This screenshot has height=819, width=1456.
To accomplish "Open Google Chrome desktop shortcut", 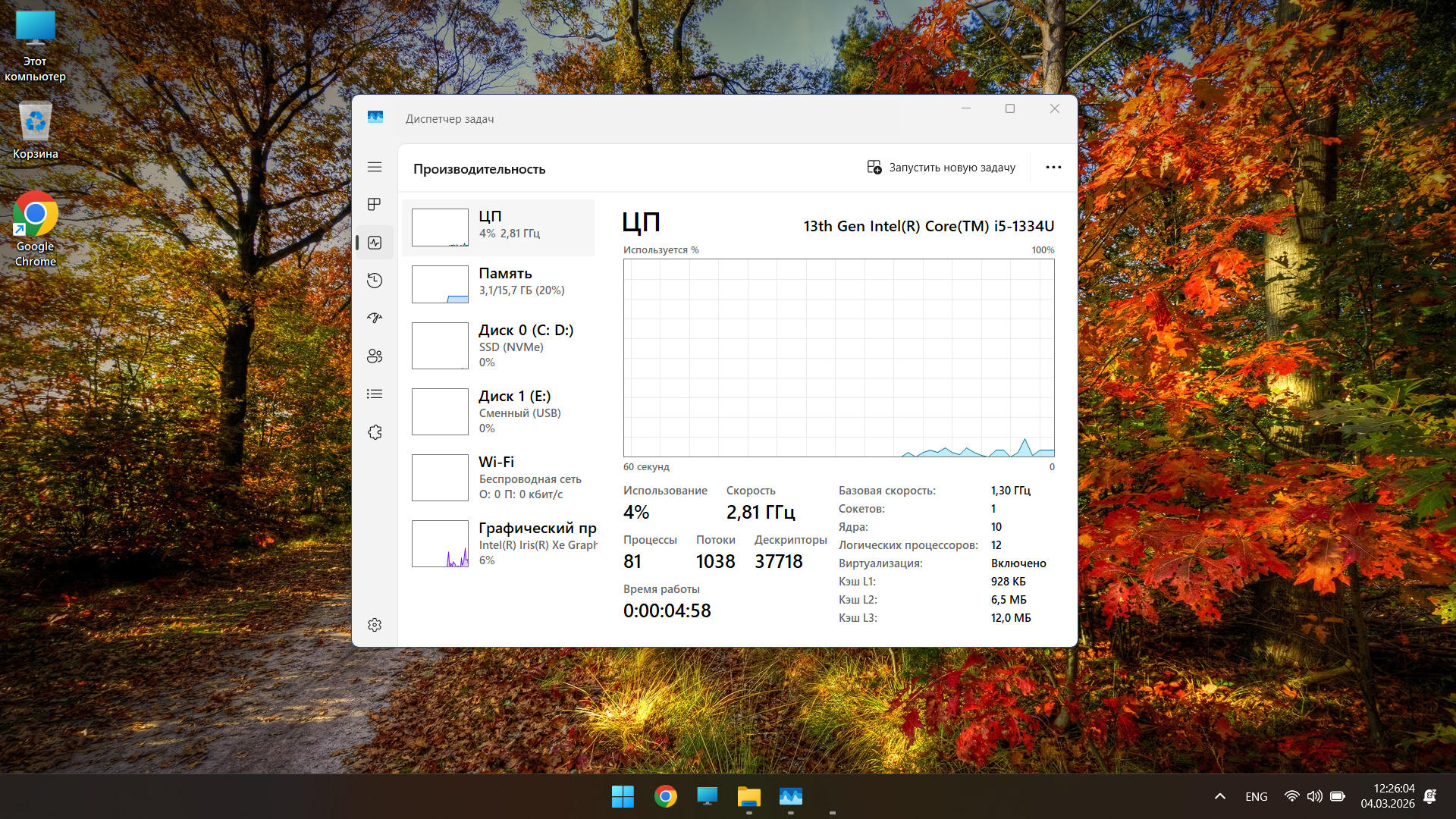I will 36,227.
